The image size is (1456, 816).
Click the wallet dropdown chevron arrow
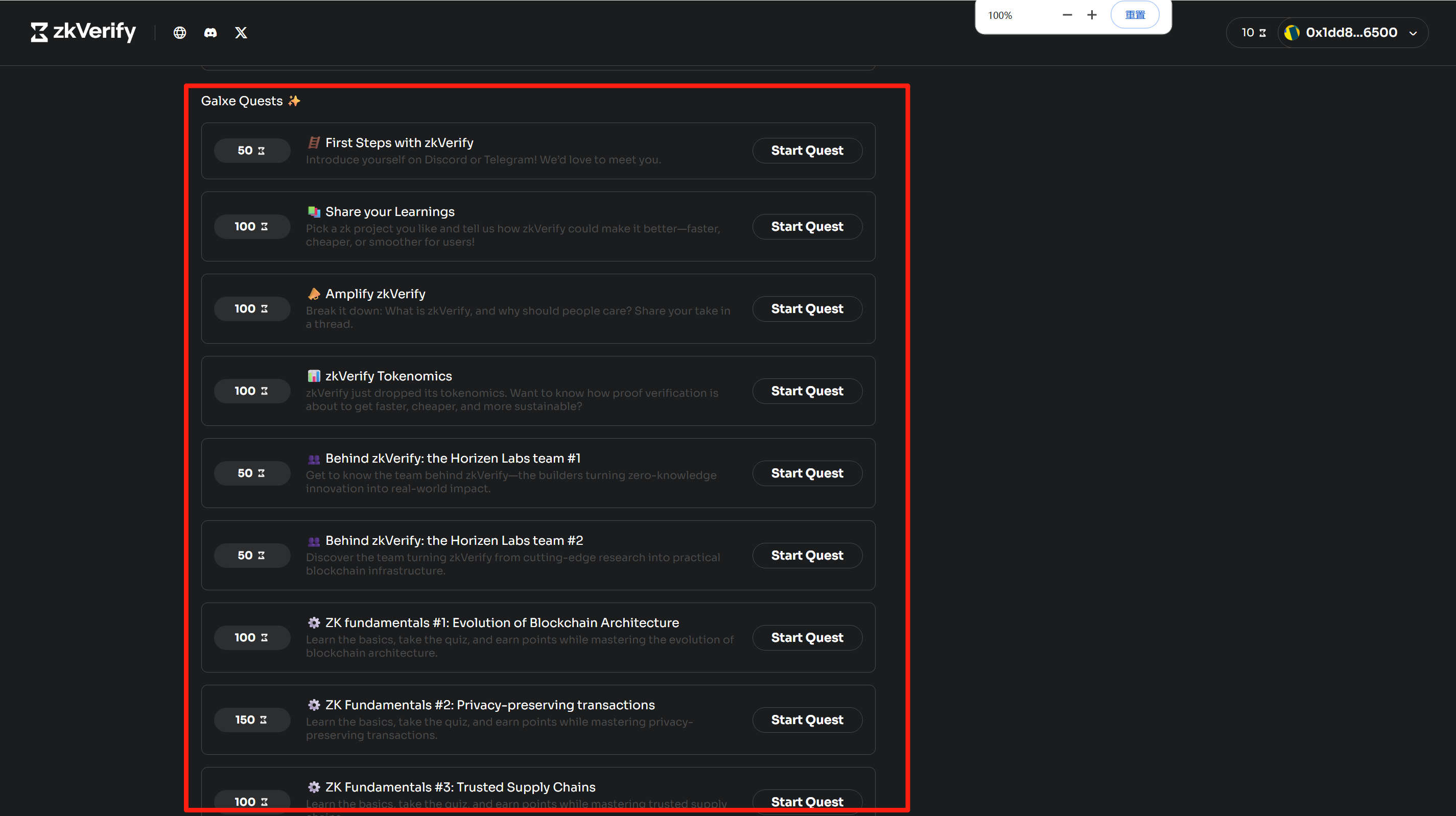click(1413, 33)
